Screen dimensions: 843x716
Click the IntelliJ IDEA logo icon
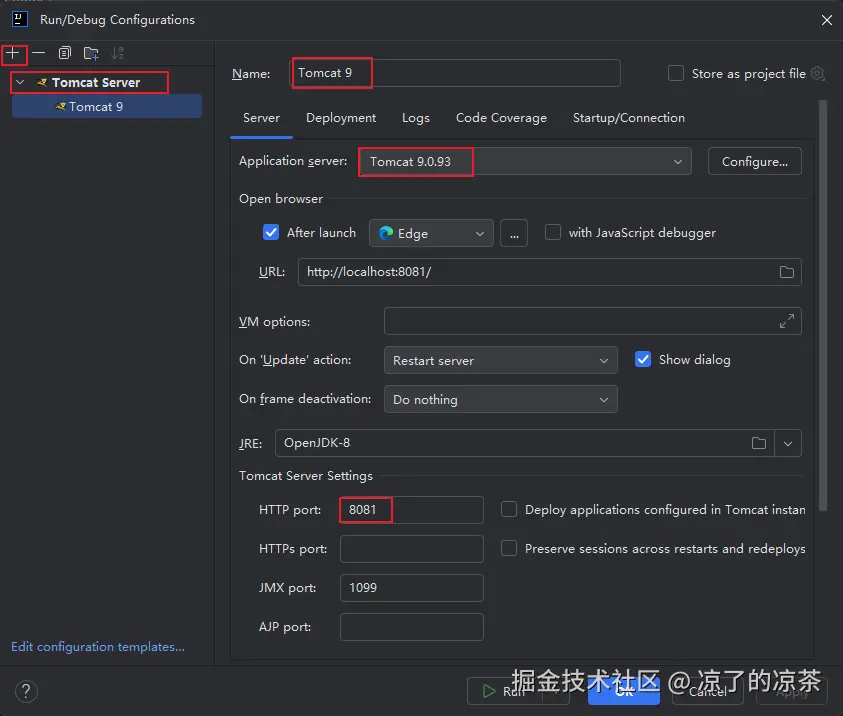pos(20,19)
